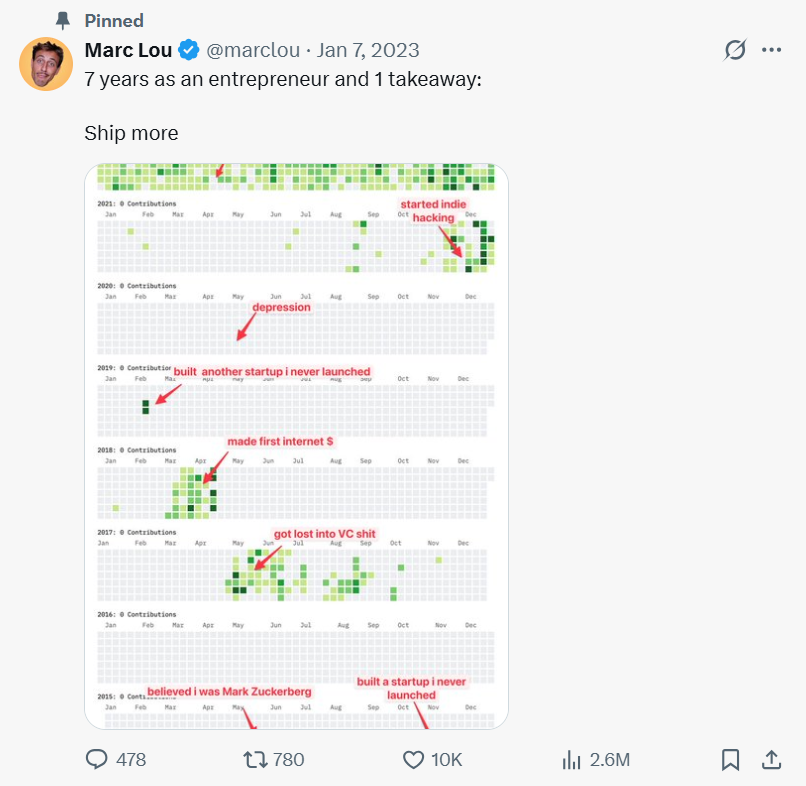Image resolution: width=806 pixels, height=786 pixels.
Task: Click the 478 replies count
Action: tap(131, 760)
